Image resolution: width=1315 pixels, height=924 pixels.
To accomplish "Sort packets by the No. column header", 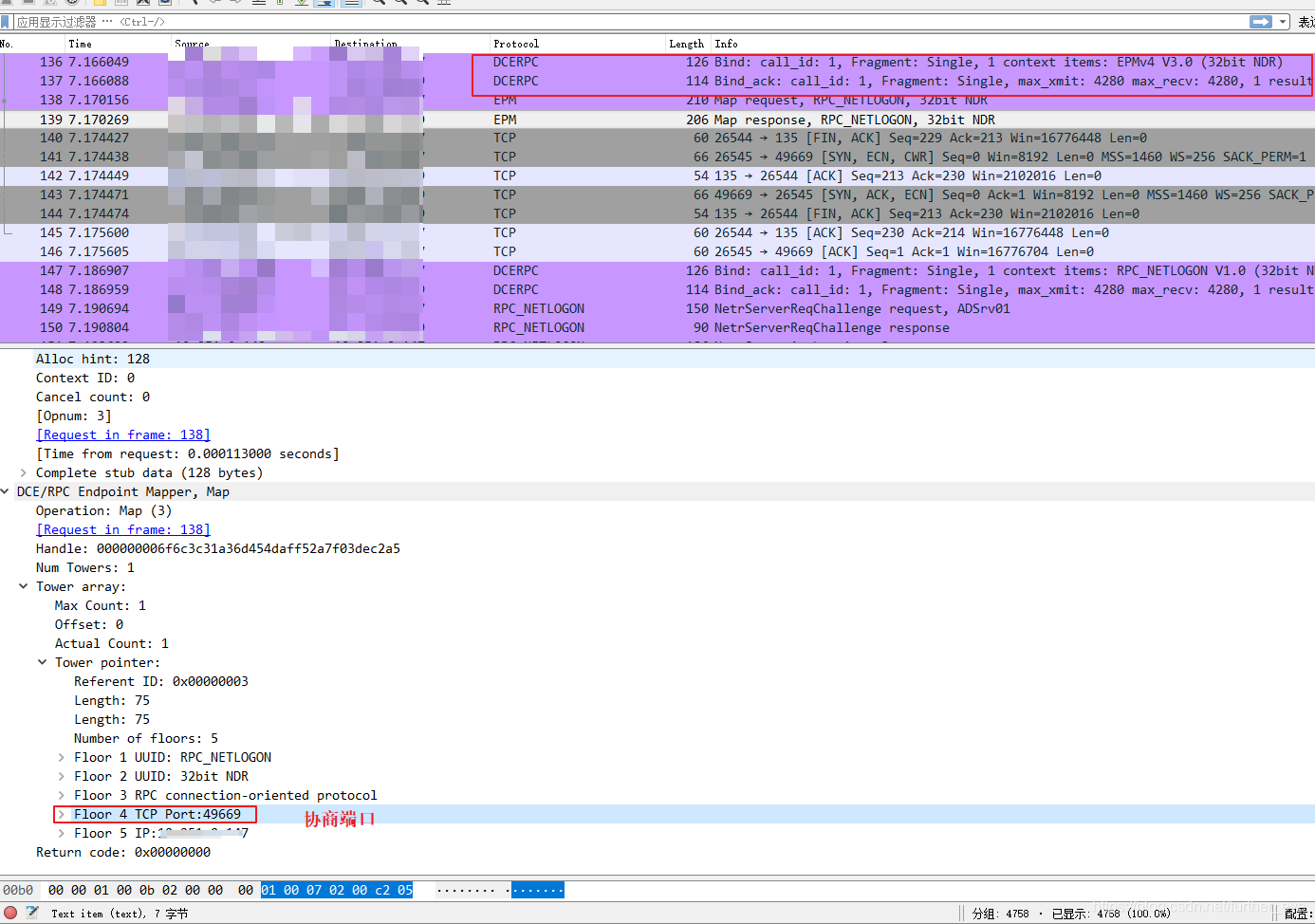I will pyautogui.click(x=7, y=44).
